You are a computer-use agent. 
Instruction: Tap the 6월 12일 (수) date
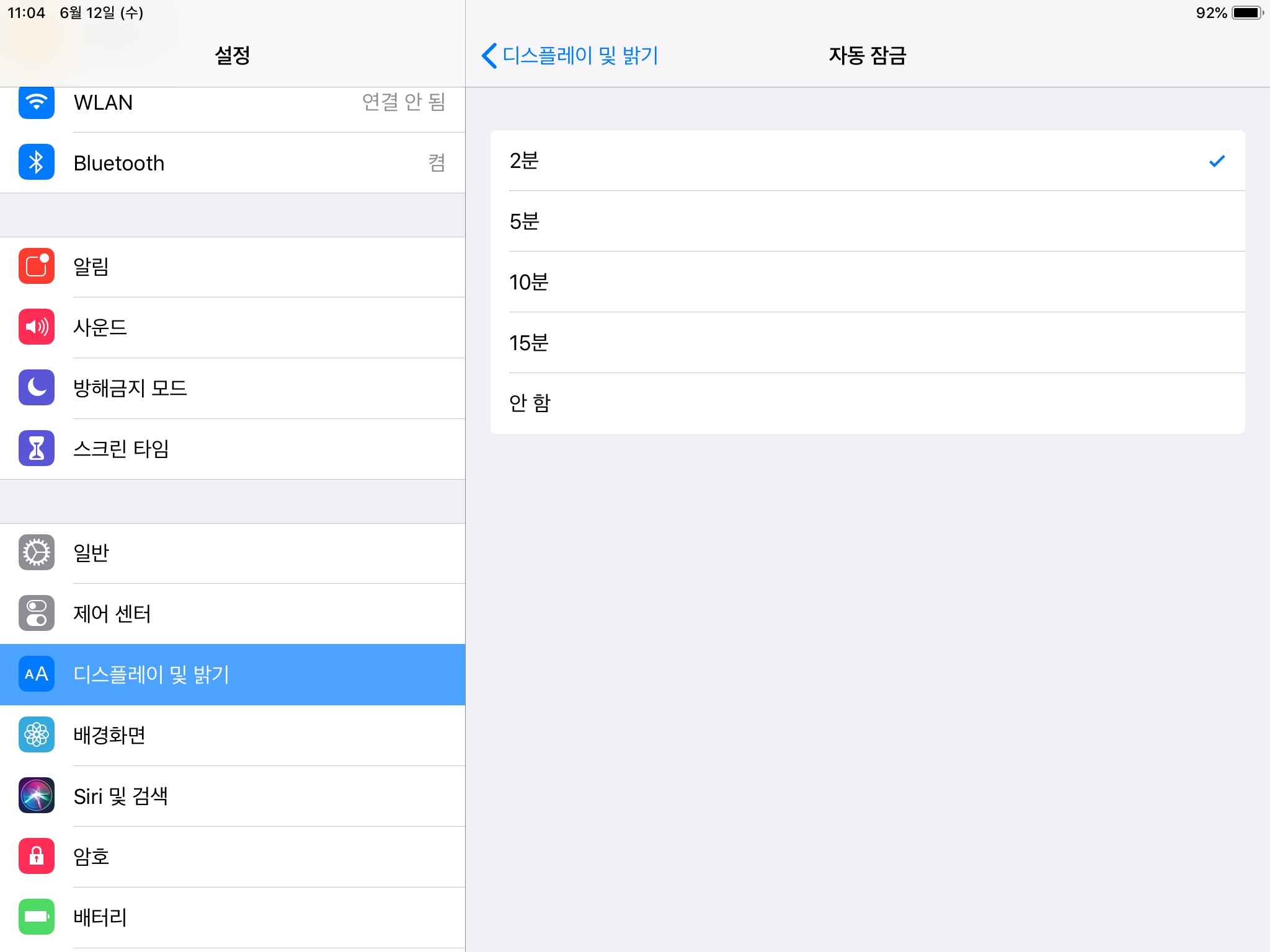click(102, 13)
